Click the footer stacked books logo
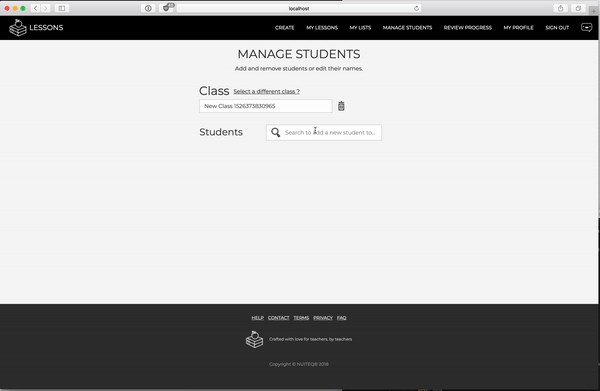 254,339
